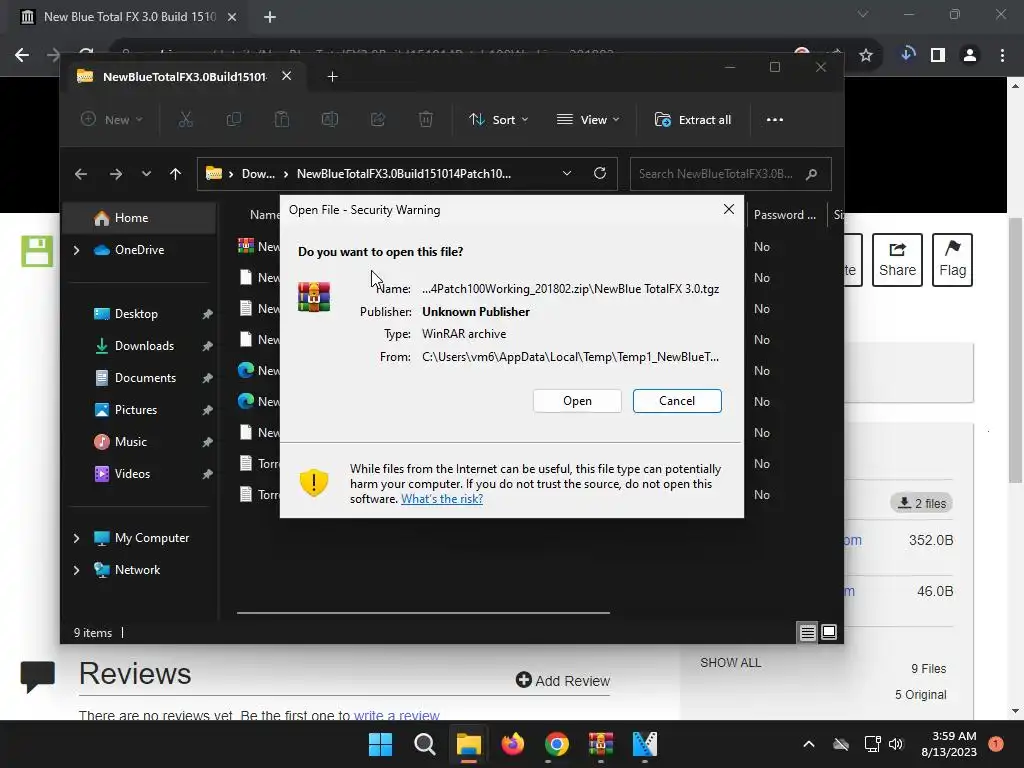
Task: Click the Flag button on the web page
Action: click(x=952, y=260)
